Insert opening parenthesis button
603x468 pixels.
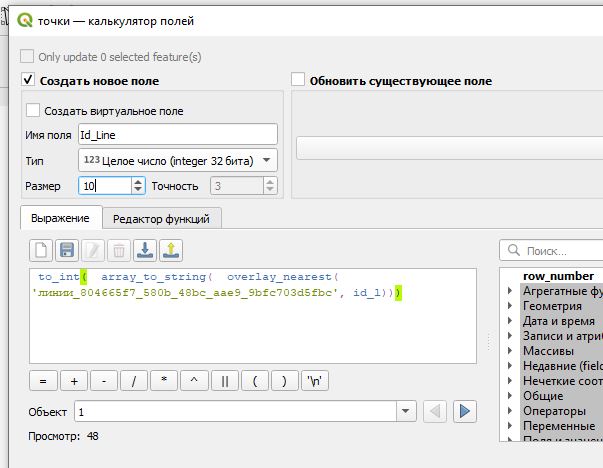tap(255, 381)
